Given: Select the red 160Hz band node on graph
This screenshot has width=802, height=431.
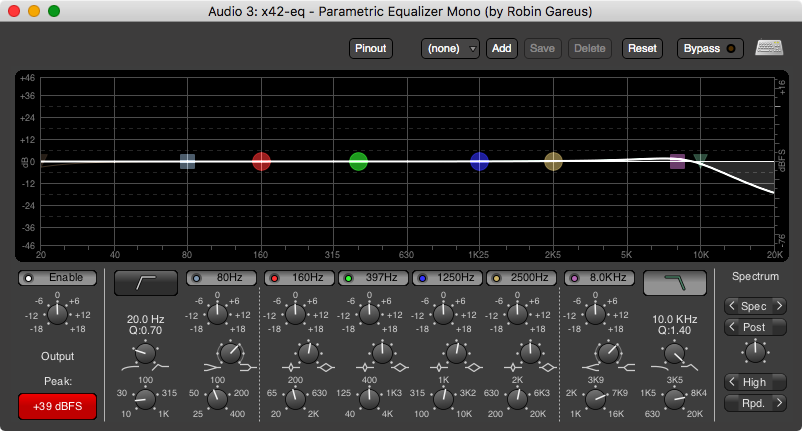Looking at the screenshot, I should [261, 161].
